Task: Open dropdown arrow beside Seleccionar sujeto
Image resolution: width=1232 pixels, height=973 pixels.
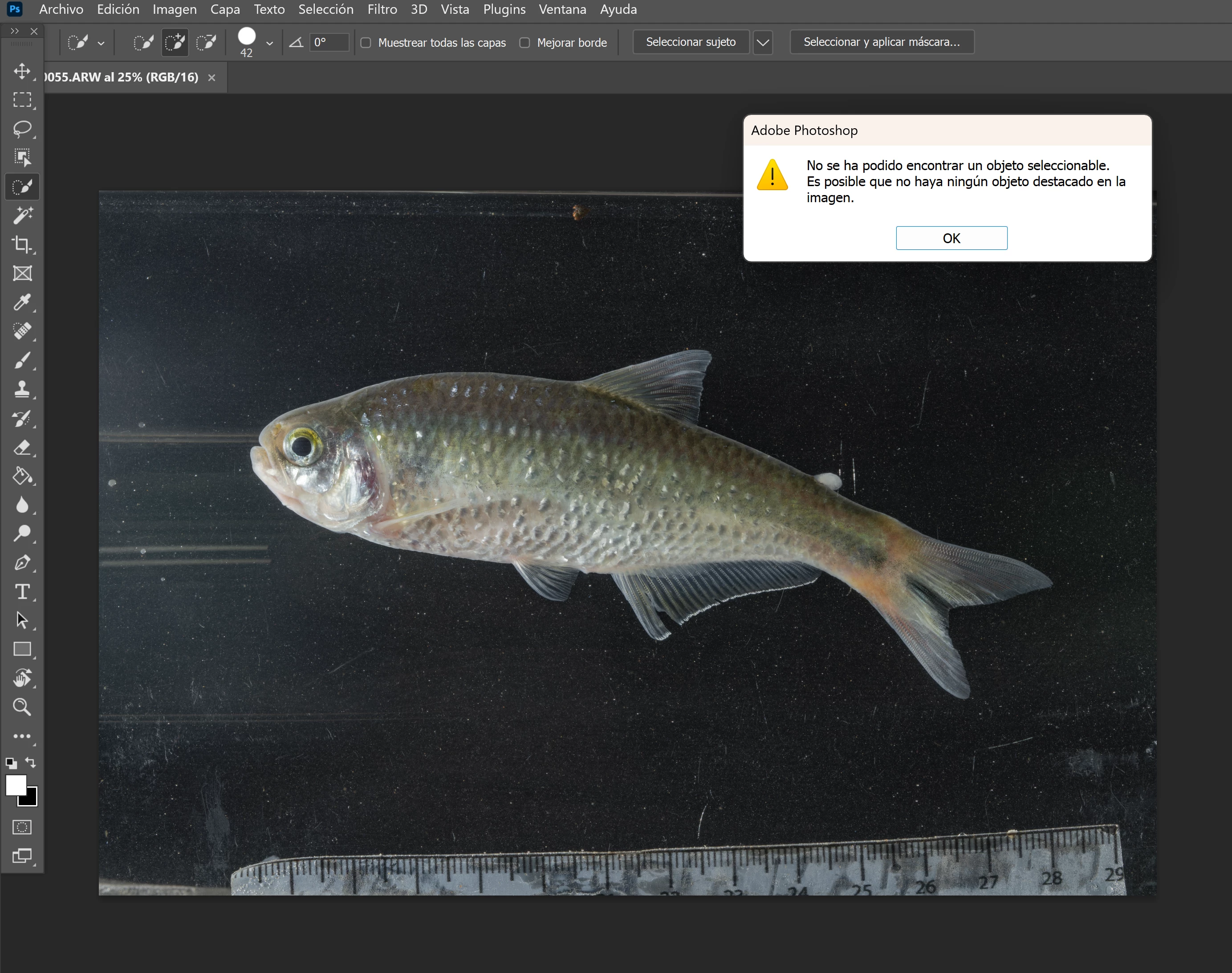Action: pos(762,42)
